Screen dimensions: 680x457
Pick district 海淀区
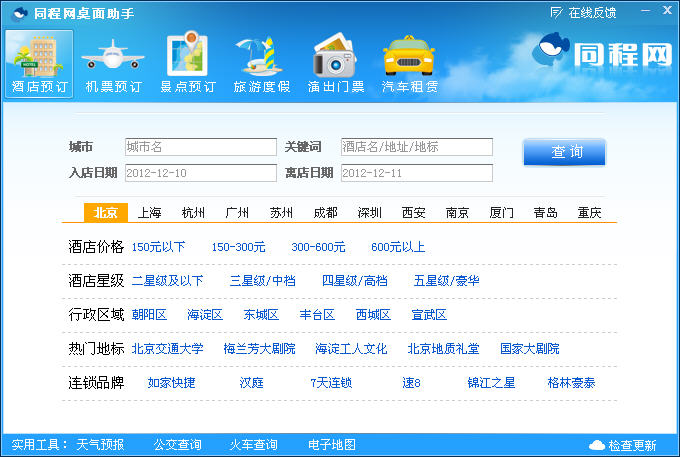[x=205, y=315]
